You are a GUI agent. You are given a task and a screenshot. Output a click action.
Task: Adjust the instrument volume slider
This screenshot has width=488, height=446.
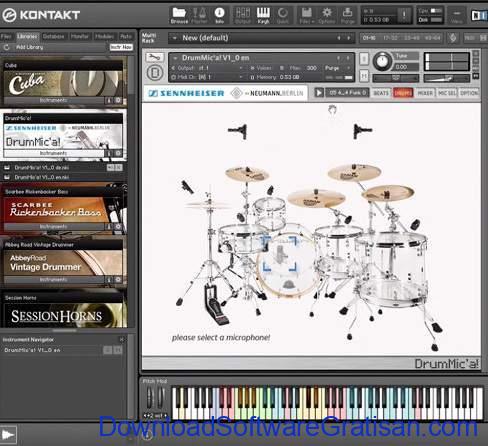[447, 78]
